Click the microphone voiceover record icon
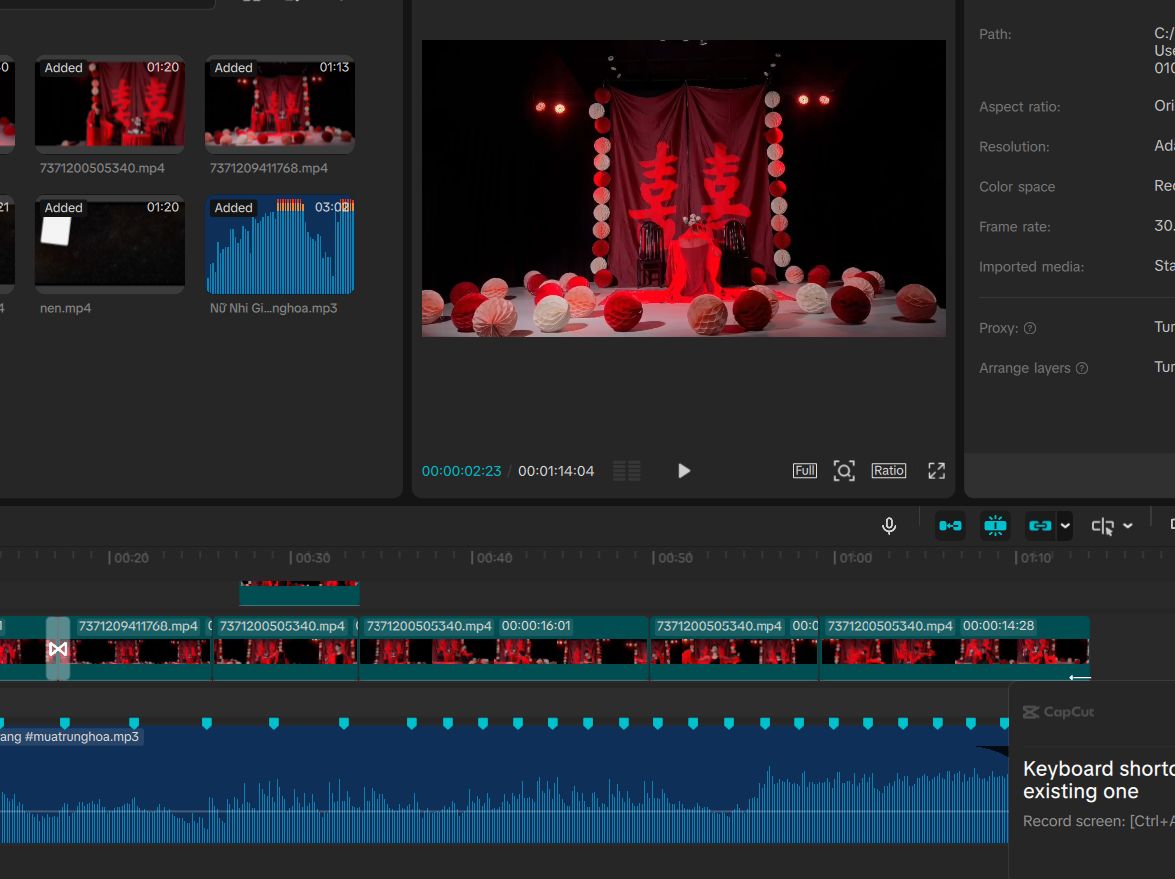This screenshot has width=1175, height=879. point(889,526)
